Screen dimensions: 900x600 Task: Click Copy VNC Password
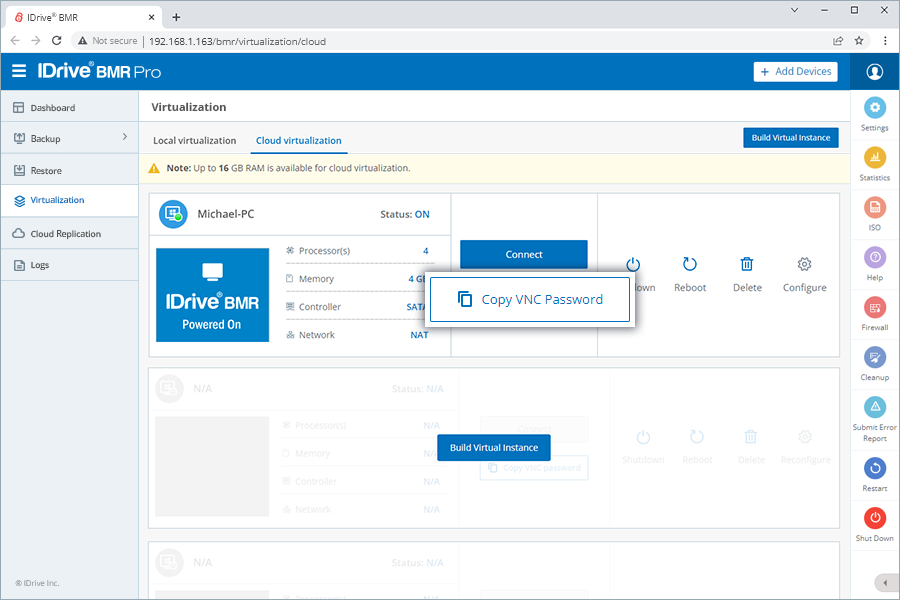pos(530,300)
